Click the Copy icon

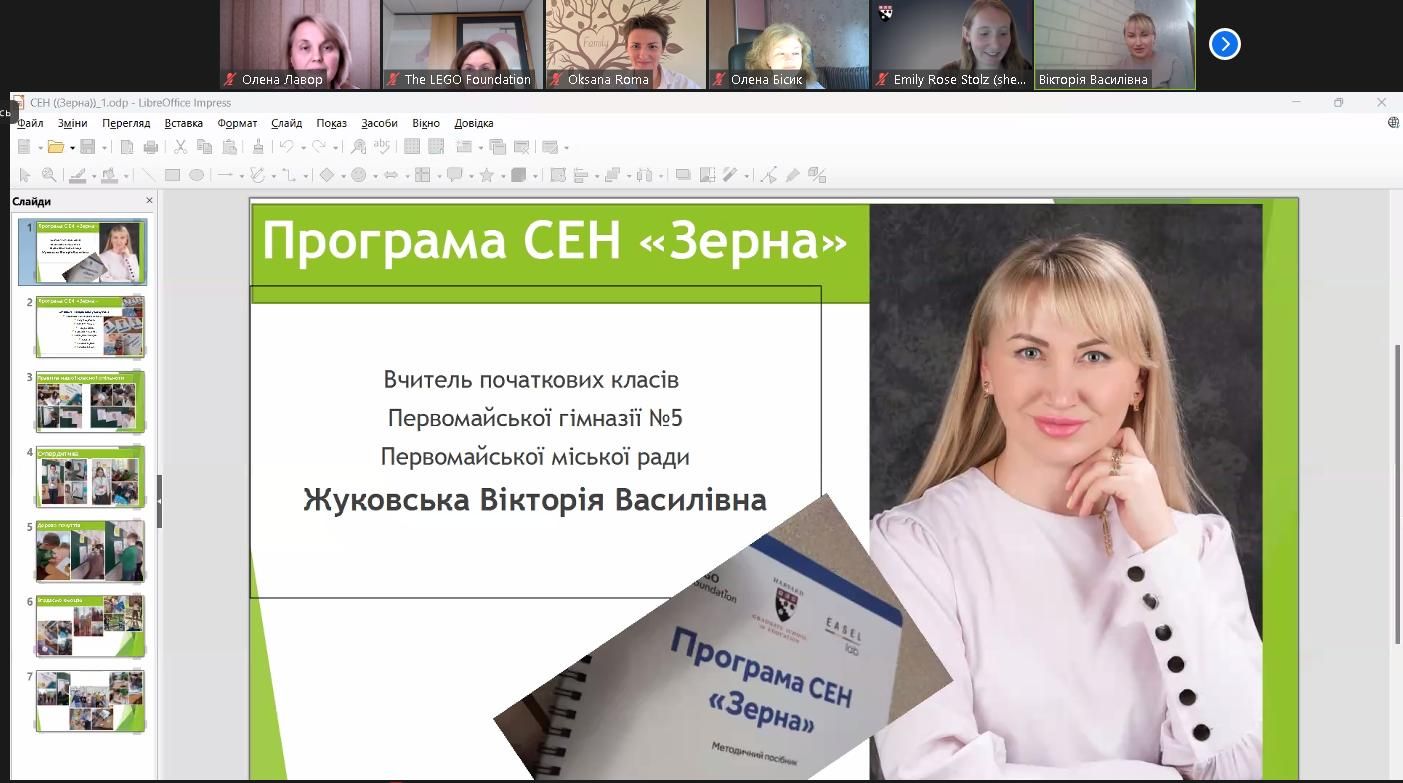click(x=204, y=147)
